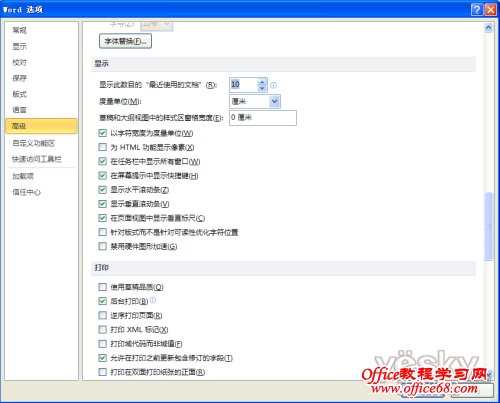The width and height of the screenshot is (500, 403).
Task: Open the 校对 options category
Action: (x=19, y=62)
